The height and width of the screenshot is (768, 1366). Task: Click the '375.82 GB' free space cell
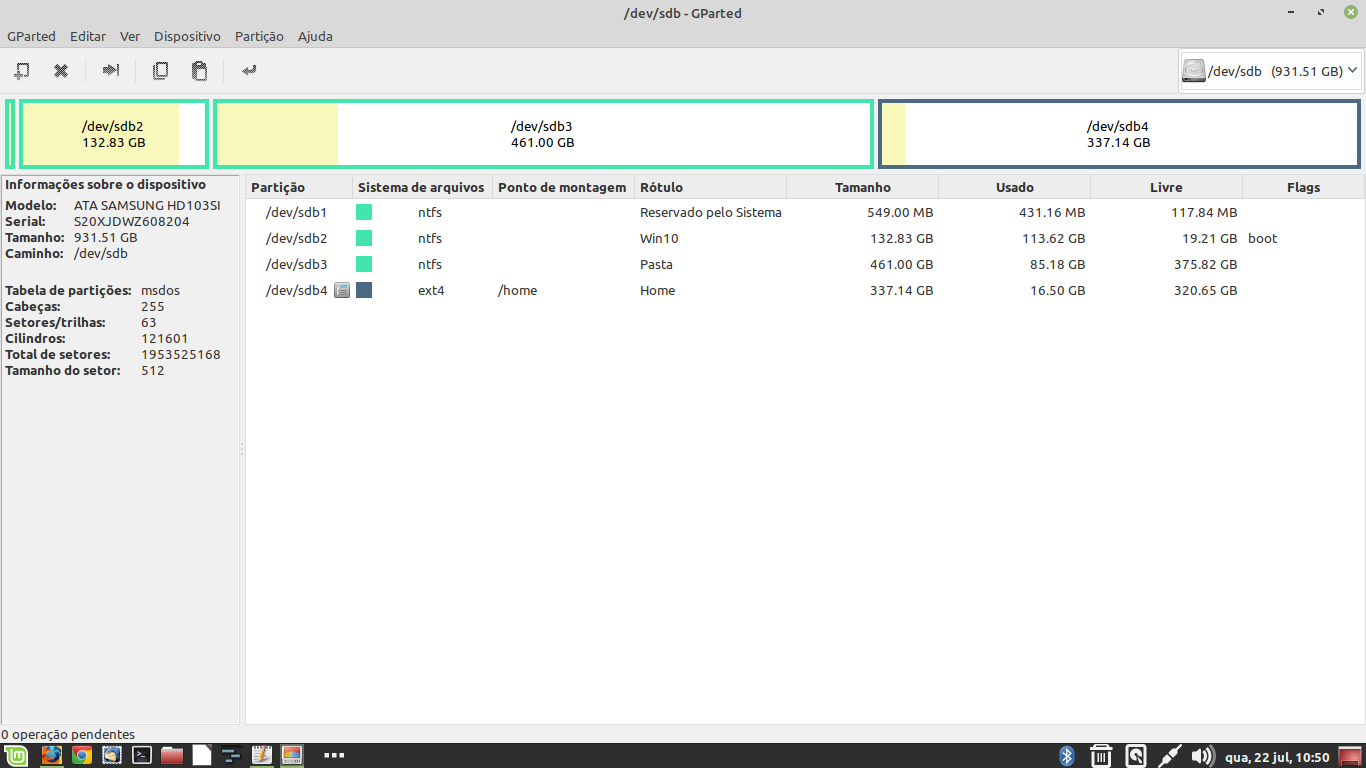(1204, 264)
